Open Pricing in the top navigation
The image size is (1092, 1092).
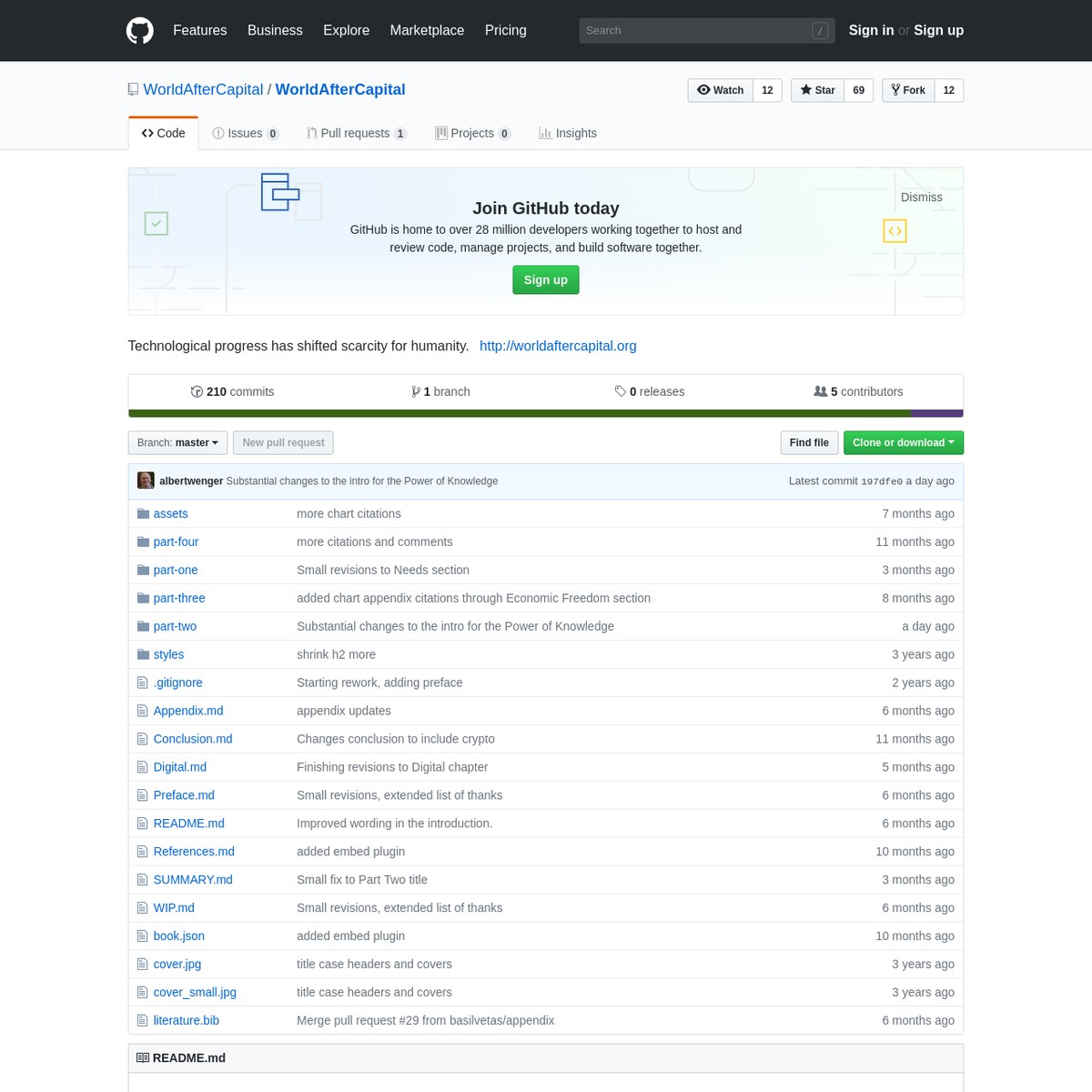505,30
